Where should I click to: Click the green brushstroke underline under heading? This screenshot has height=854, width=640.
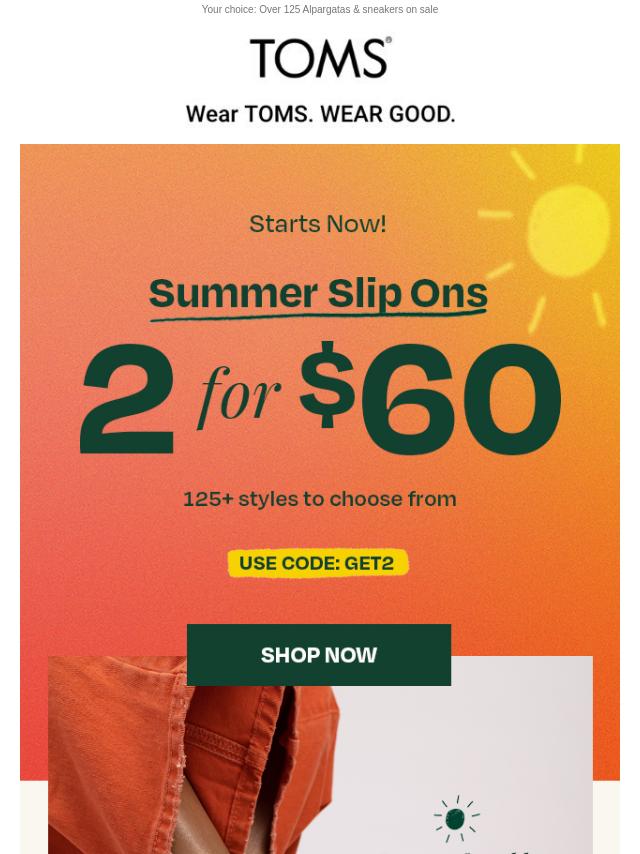point(318,316)
